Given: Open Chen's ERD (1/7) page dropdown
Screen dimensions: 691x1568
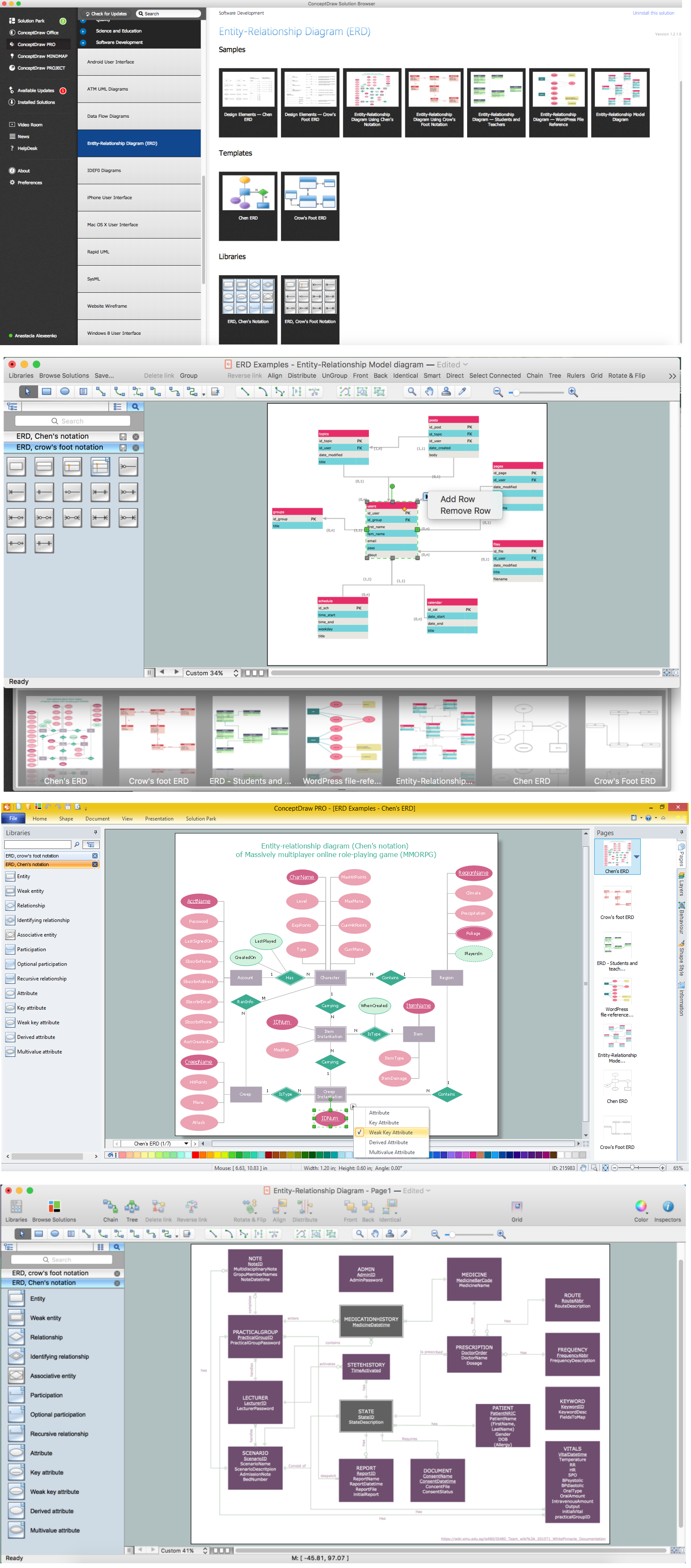Looking at the screenshot, I should click(x=187, y=1144).
